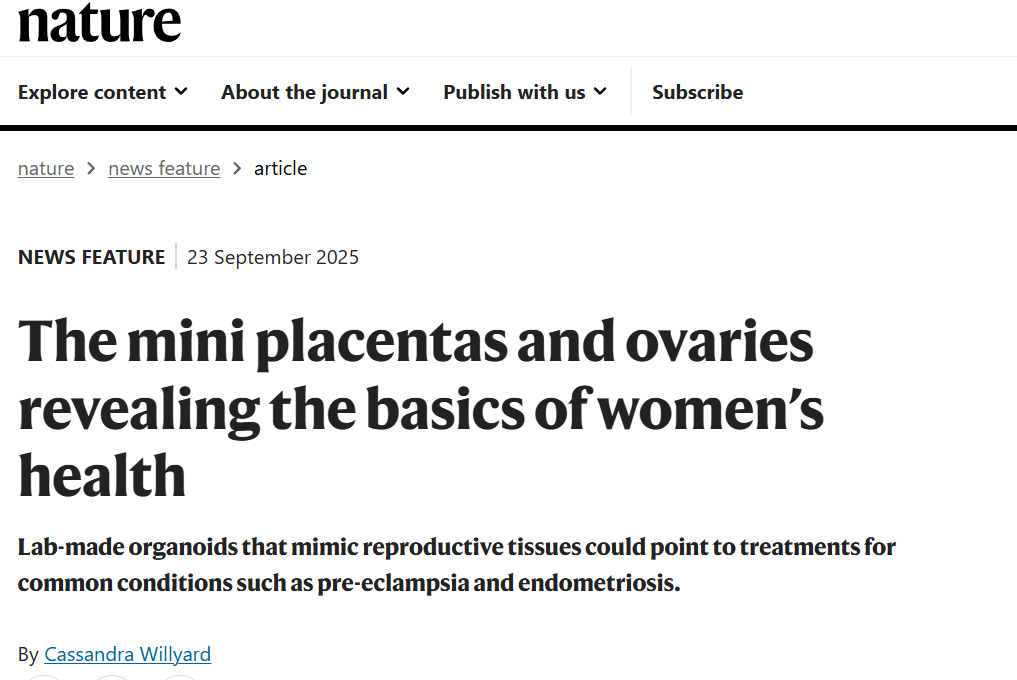Click the breadcrumb arrow after nature
This screenshot has width=1017, height=680.
(91, 168)
